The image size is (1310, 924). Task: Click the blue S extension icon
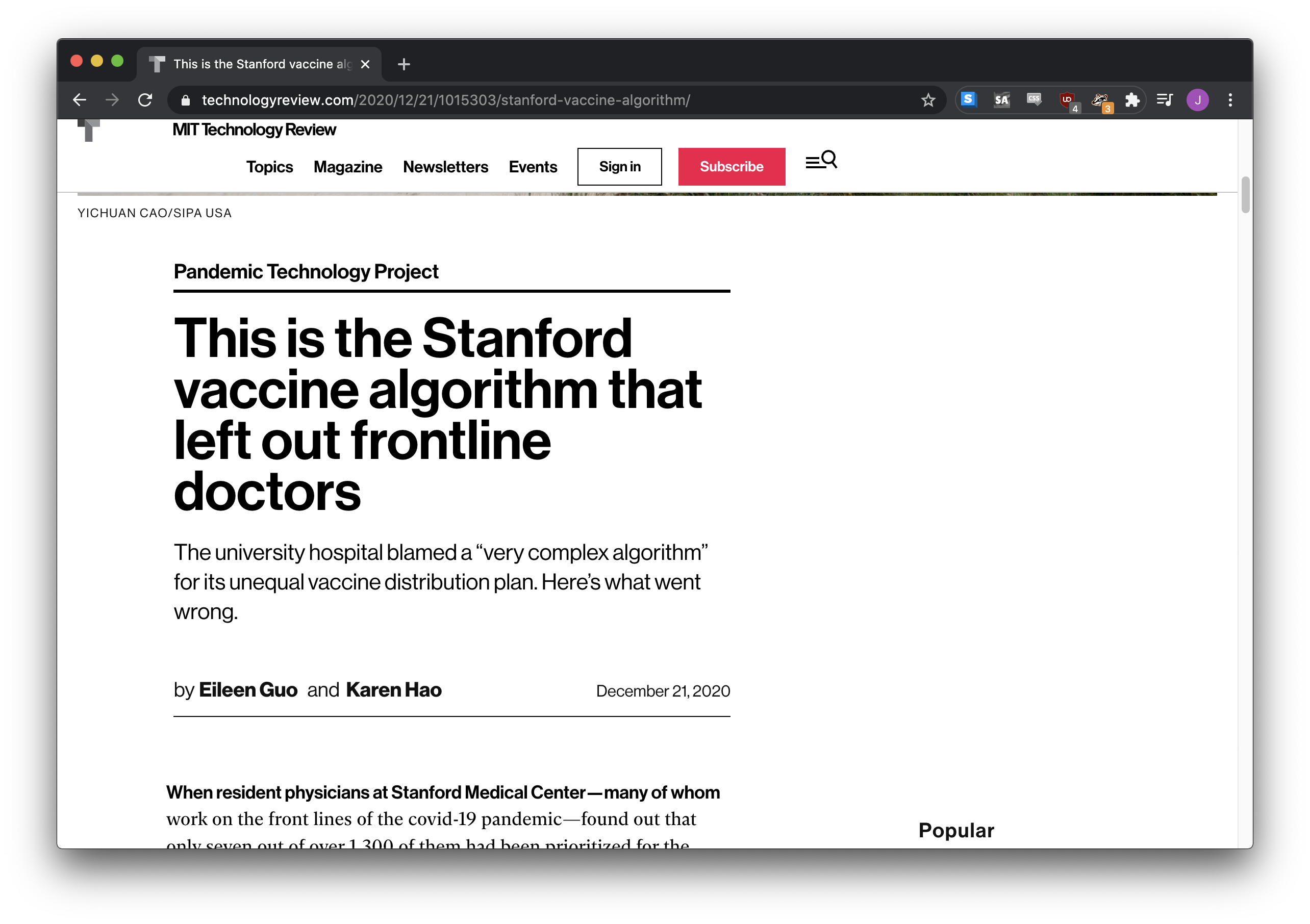click(968, 100)
